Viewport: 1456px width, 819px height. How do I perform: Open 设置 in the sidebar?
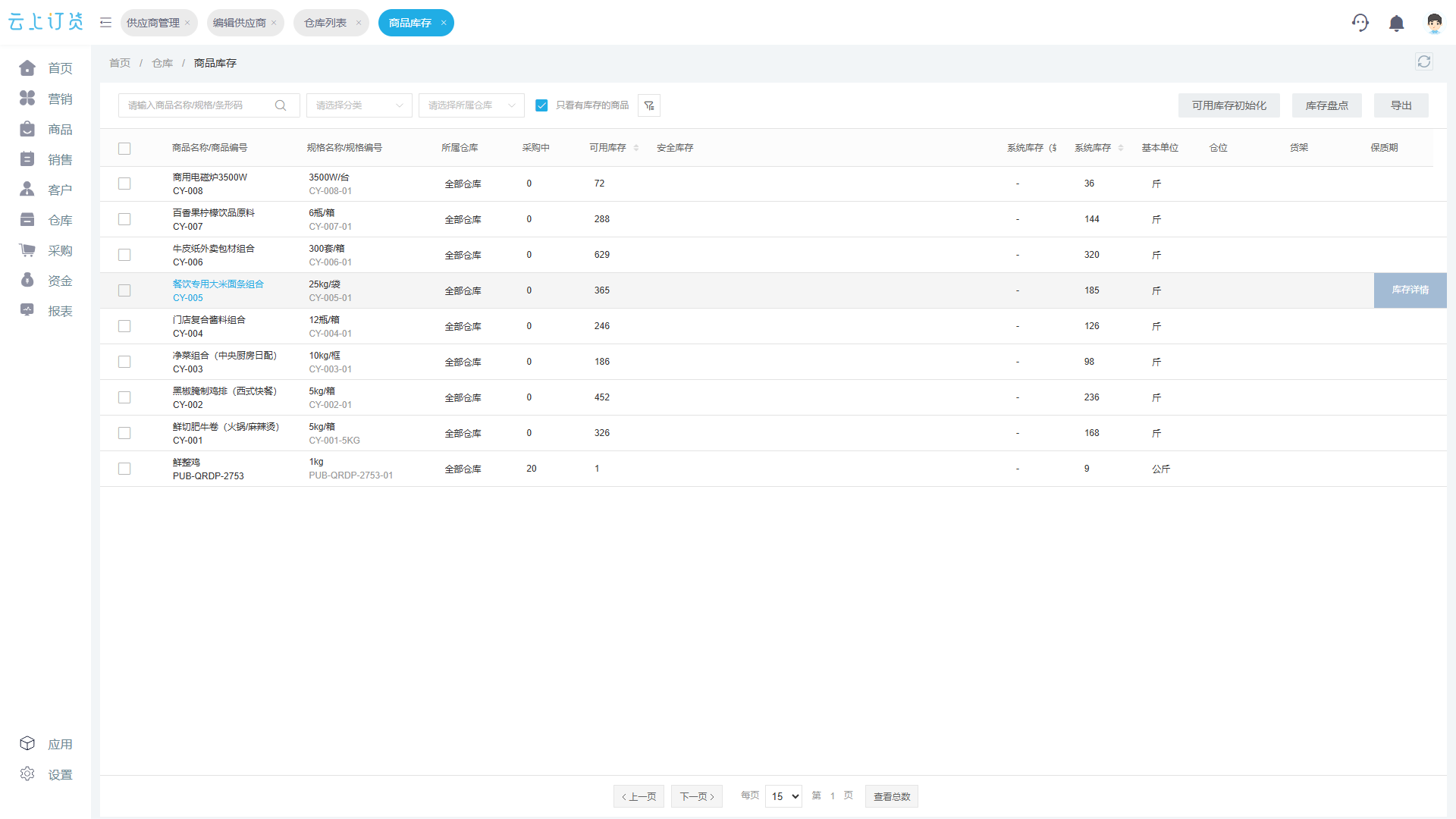(46, 774)
